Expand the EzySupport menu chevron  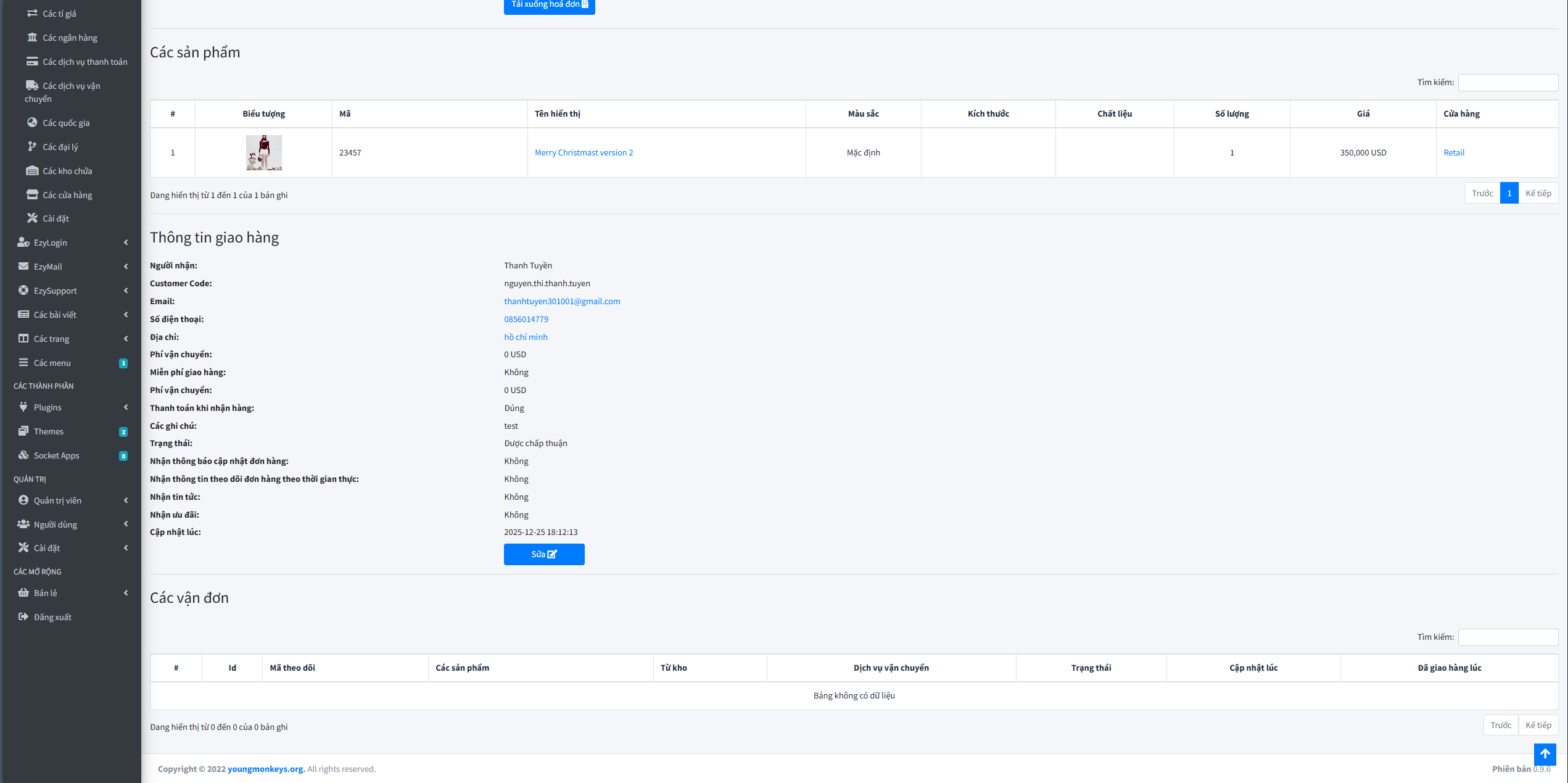coord(126,291)
